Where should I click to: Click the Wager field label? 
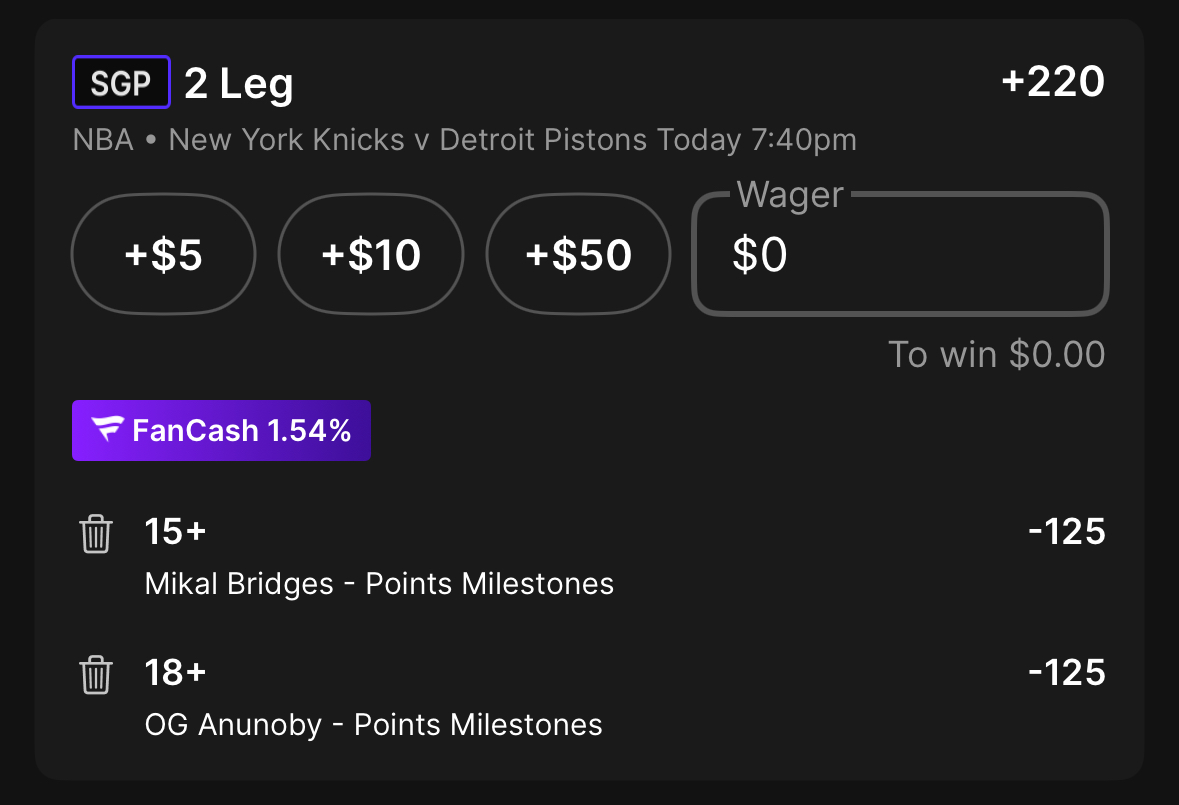point(790,195)
